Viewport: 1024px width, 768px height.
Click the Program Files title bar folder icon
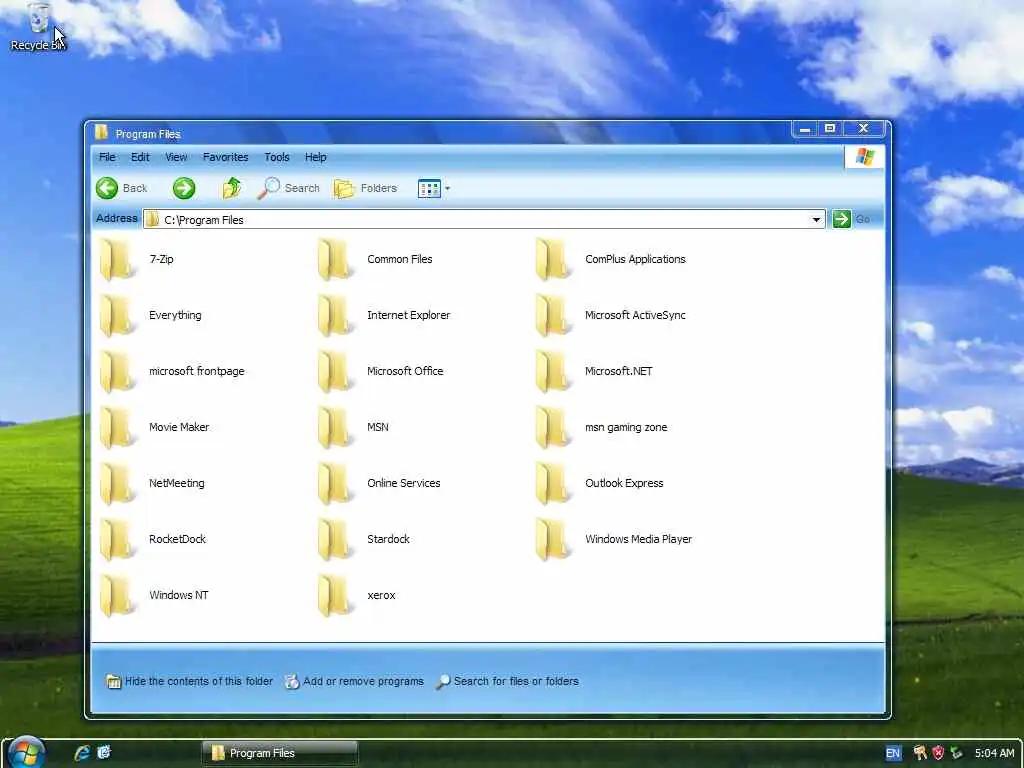(x=101, y=133)
